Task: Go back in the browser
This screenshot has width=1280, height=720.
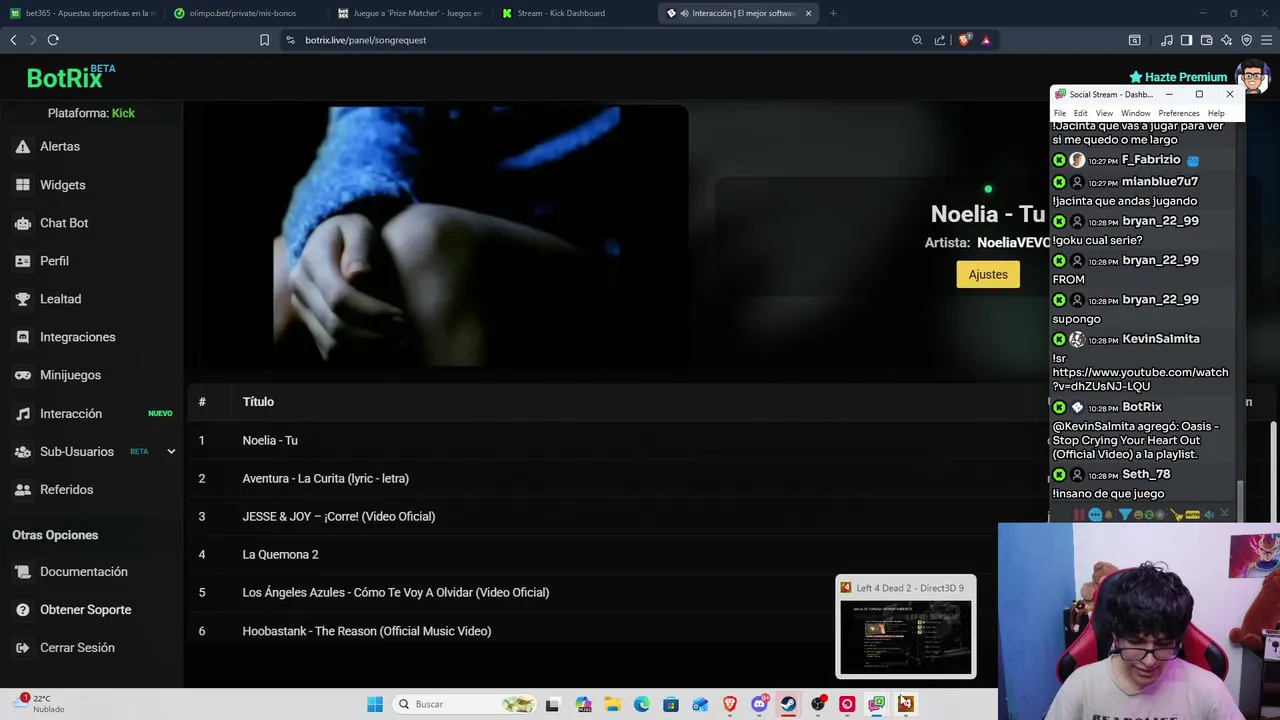Action: 13,40
